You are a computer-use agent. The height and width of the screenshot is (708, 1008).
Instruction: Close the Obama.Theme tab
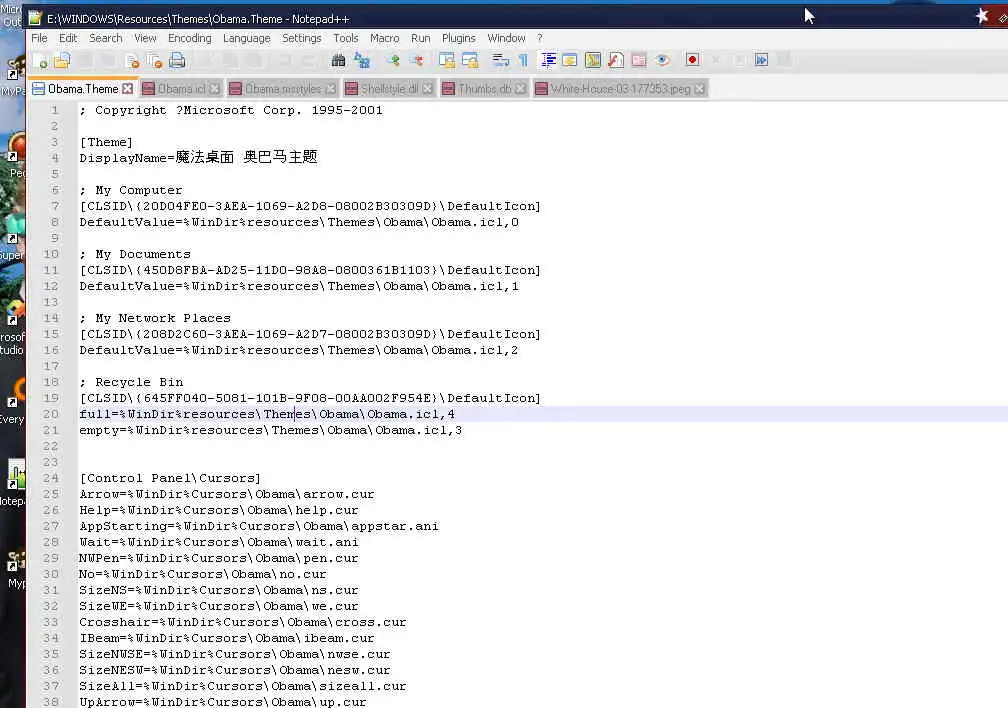click(127, 89)
